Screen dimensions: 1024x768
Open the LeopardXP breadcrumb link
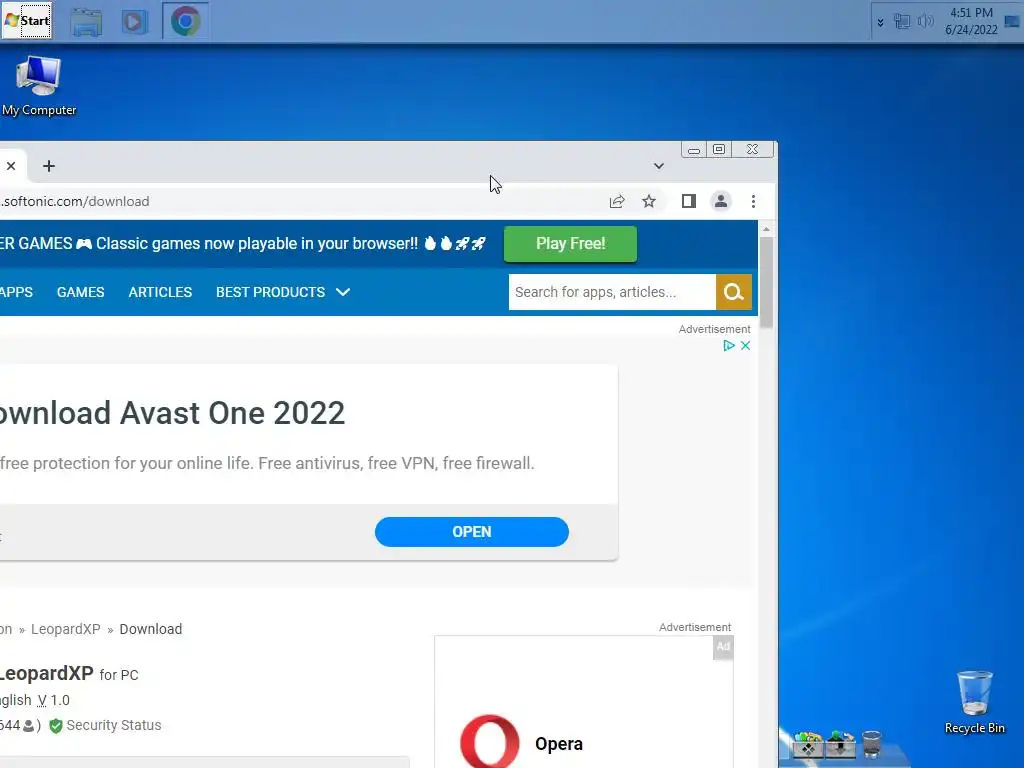pos(65,629)
